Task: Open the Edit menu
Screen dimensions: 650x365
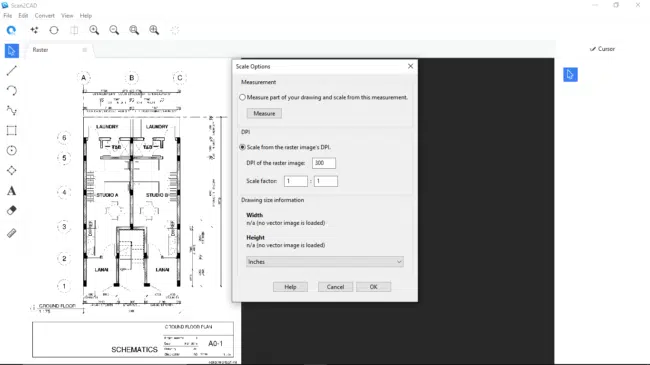Action: (23, 16)
